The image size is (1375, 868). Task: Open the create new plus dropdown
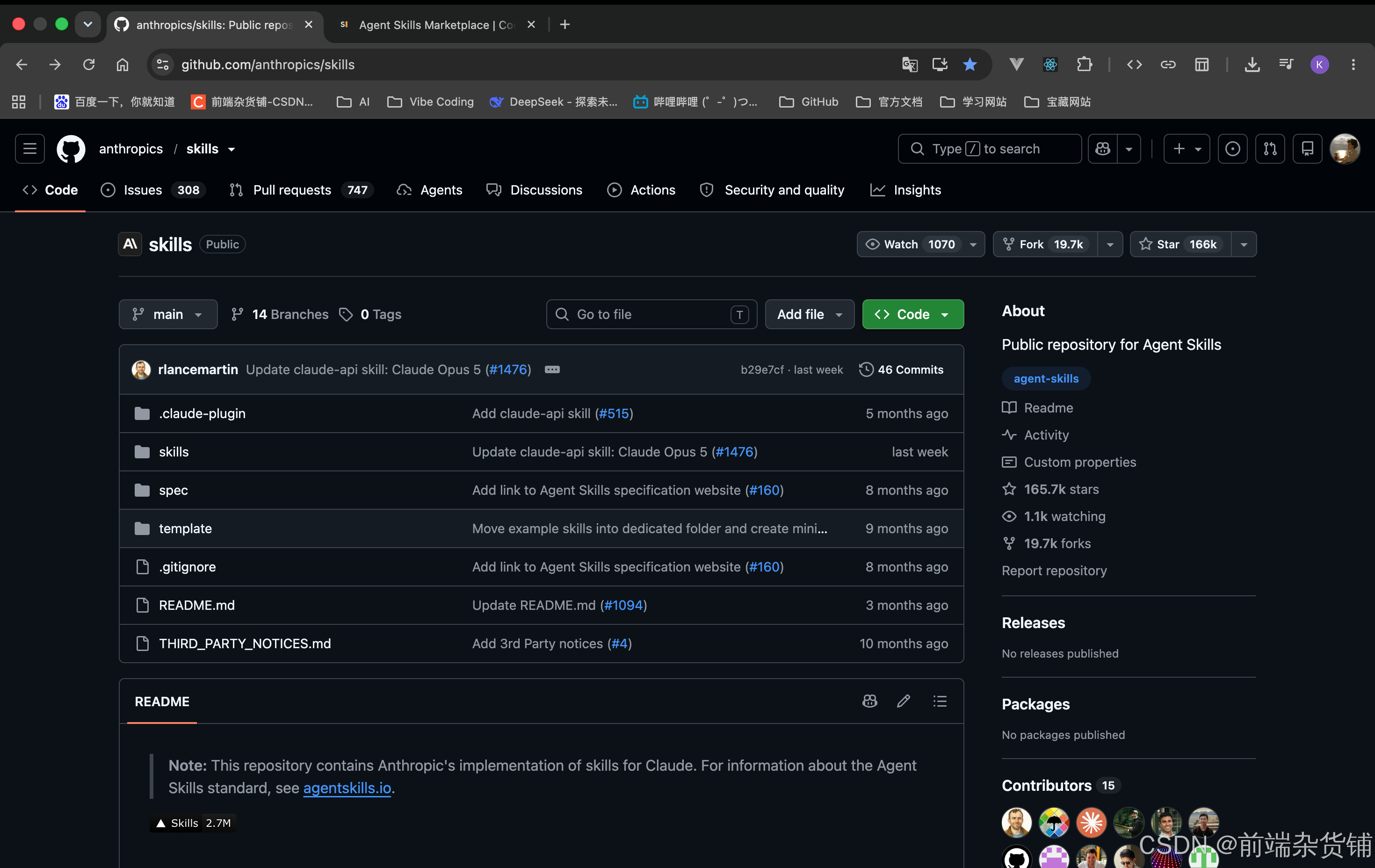point(1187,148)
